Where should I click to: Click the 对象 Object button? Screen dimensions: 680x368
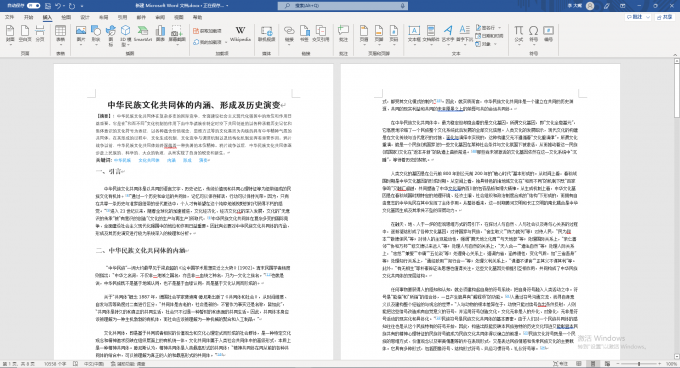tap(485, 44)
